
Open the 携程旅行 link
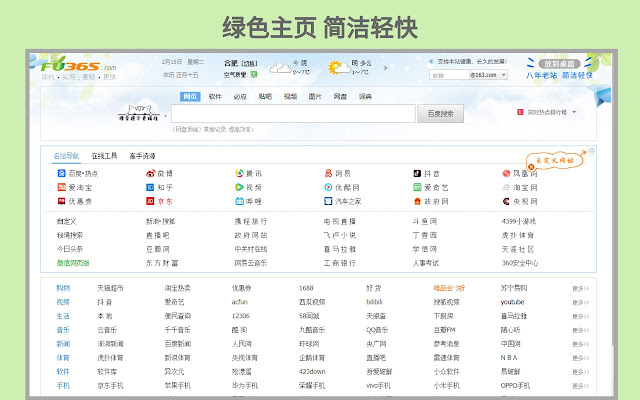tap(251, 222)
